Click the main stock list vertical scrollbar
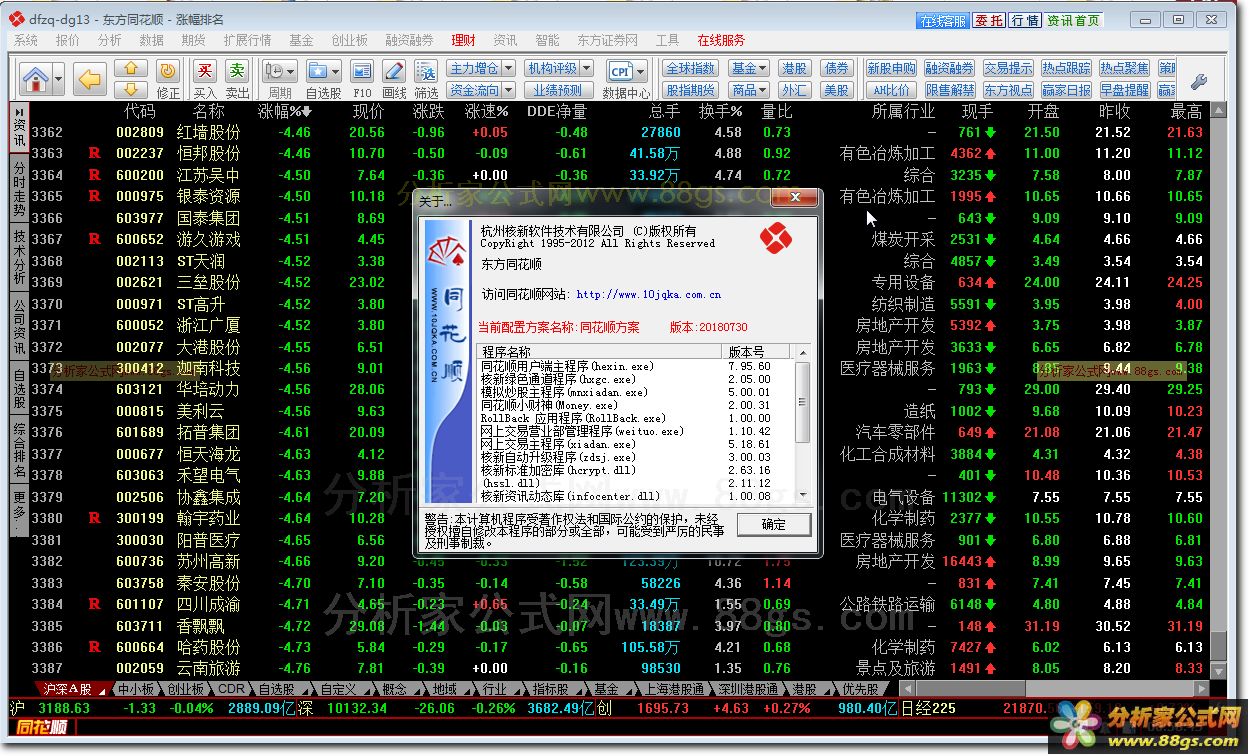The image size is (1250, 756). [x=1217, y=390]
